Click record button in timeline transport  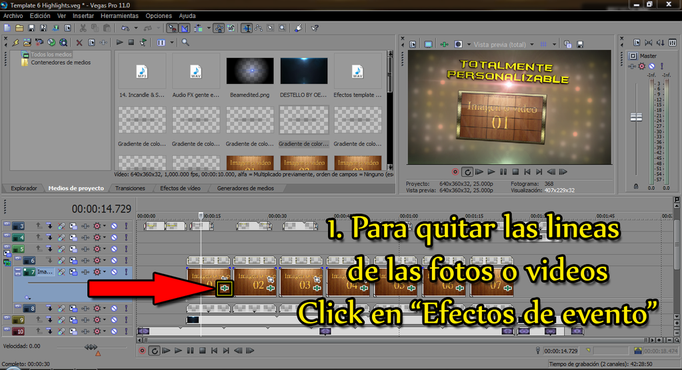pyautogui.click(x=142, y=350)
